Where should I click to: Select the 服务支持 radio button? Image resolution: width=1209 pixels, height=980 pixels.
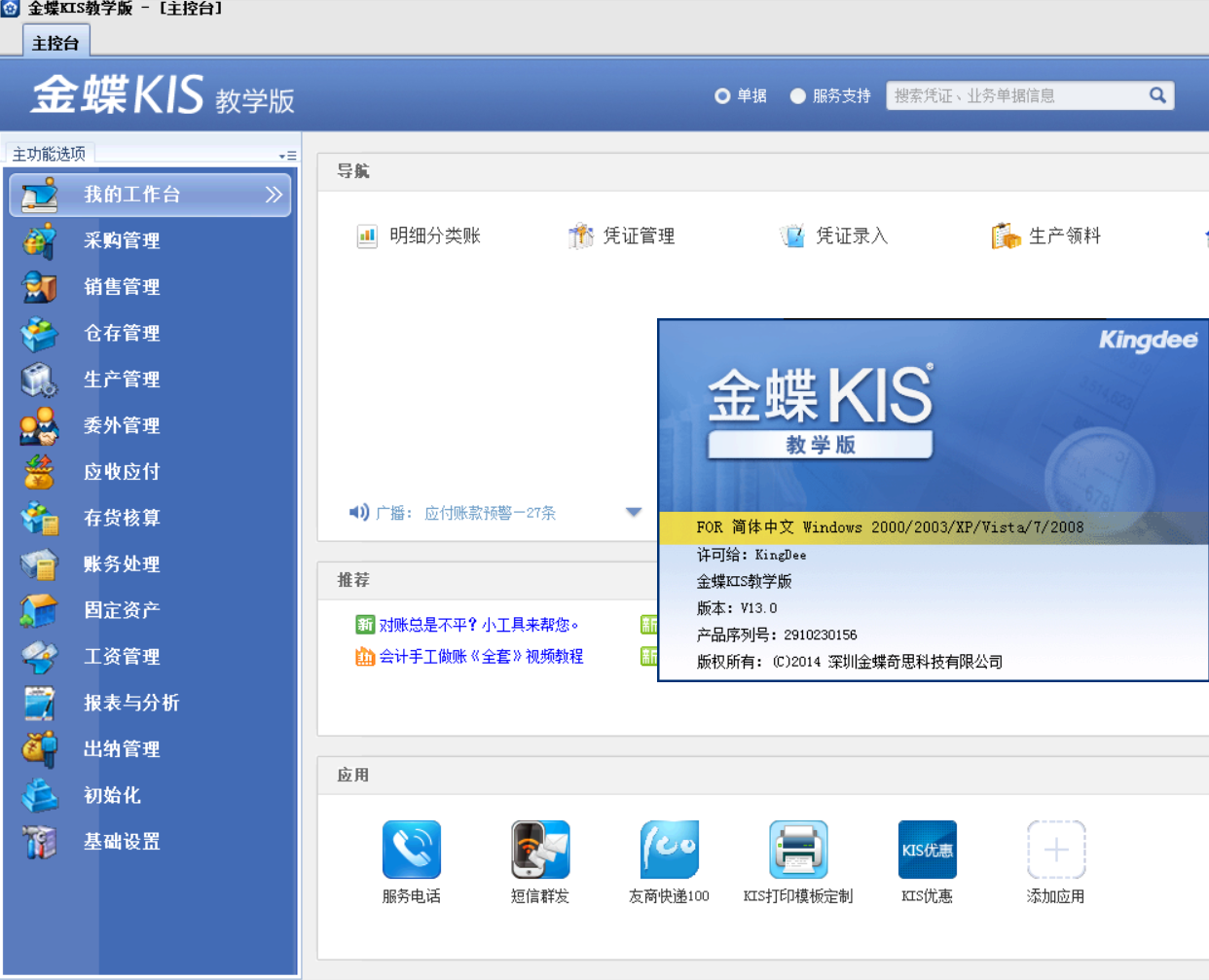click(798, 96)
